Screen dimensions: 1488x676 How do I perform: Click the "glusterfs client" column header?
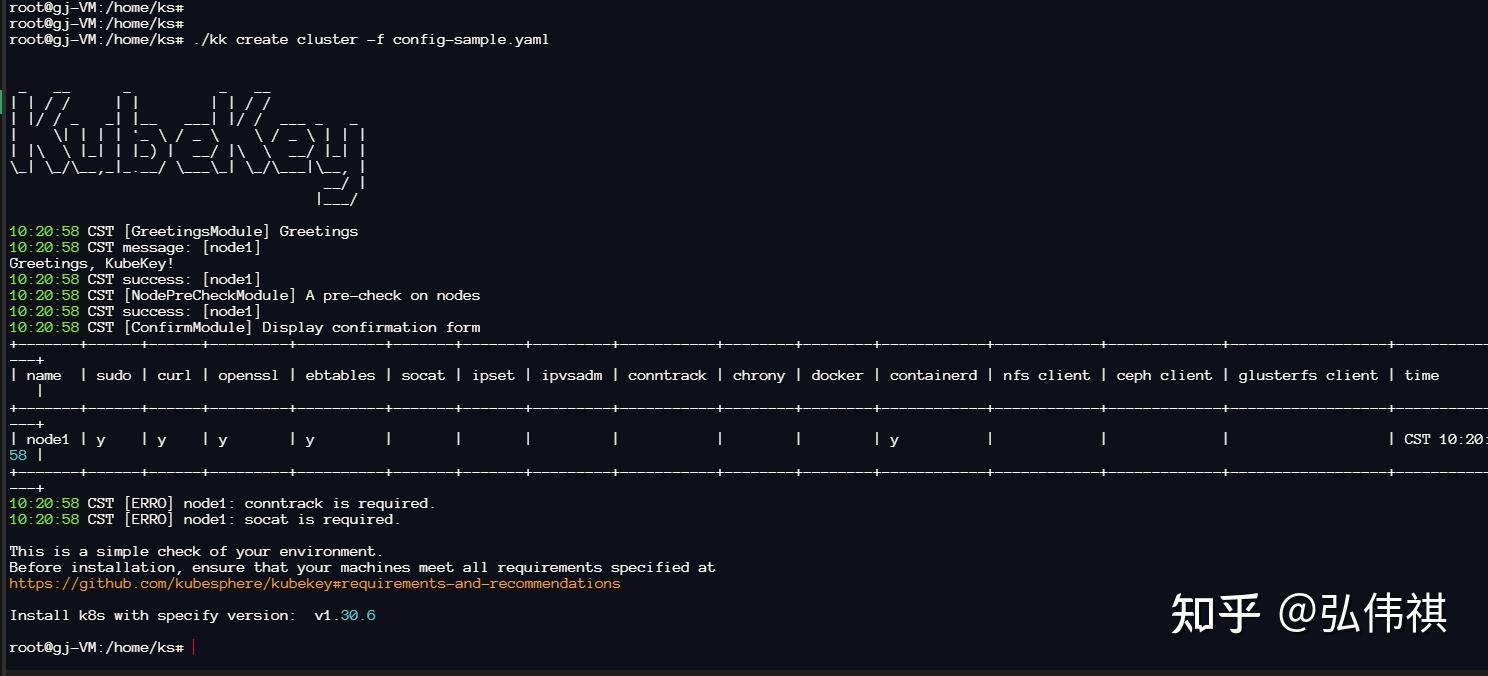pyautogui.click(x=1307, y=375)
